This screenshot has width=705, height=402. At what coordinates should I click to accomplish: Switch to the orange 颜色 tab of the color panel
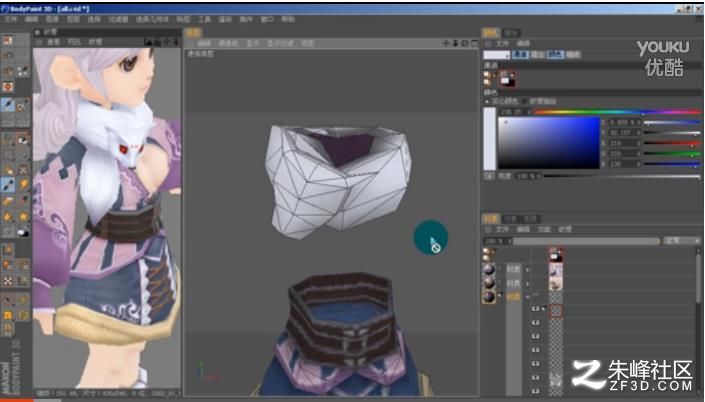click(x=491, y=32)
